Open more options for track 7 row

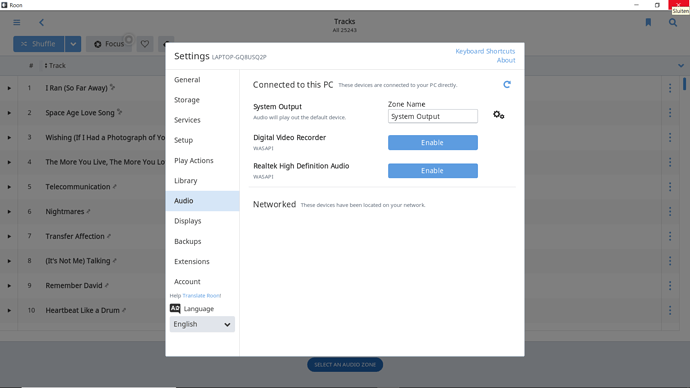coord(670,236)
